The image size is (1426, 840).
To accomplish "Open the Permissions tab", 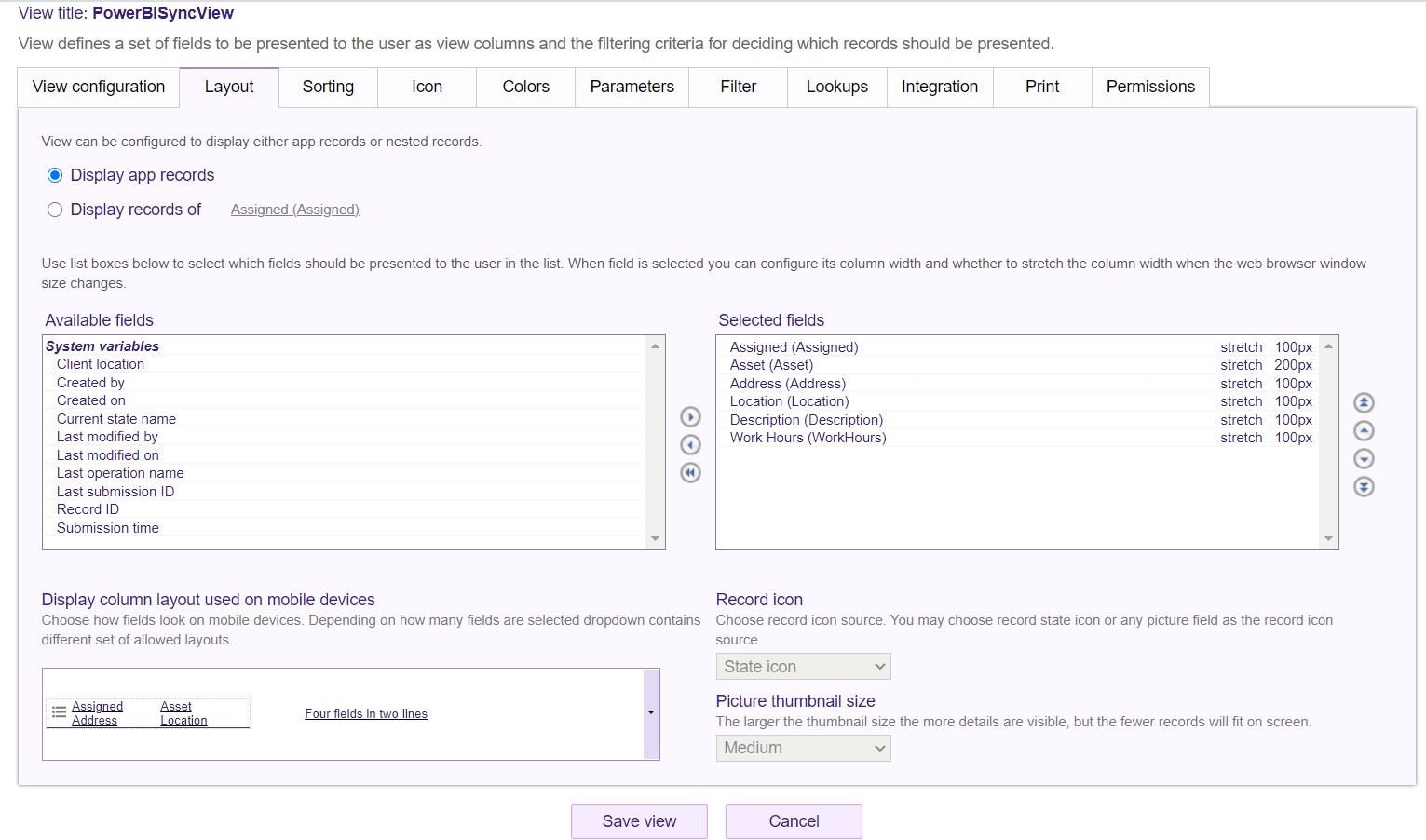I will (x=1150, y=87).
